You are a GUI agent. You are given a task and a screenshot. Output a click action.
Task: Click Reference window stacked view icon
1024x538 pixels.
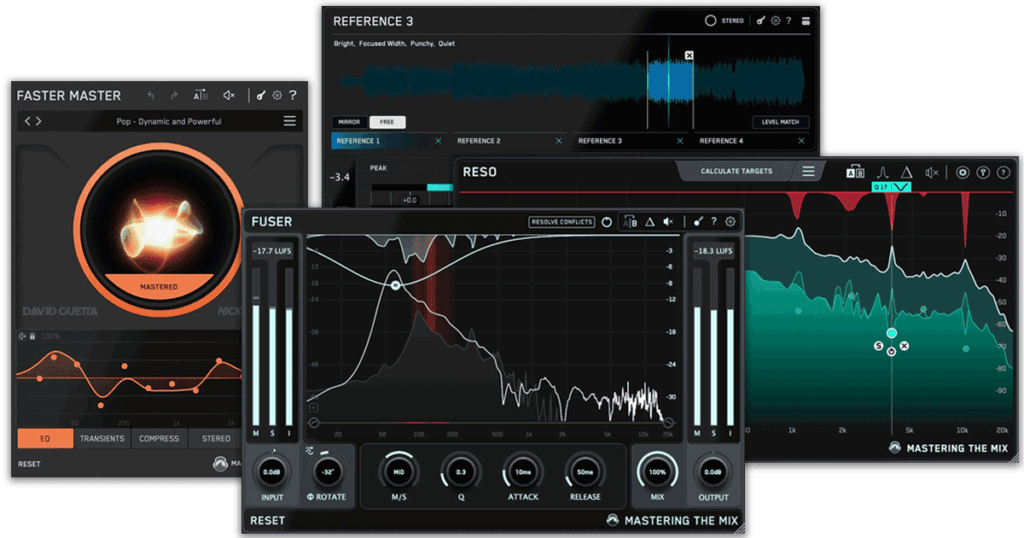(806, 21)
